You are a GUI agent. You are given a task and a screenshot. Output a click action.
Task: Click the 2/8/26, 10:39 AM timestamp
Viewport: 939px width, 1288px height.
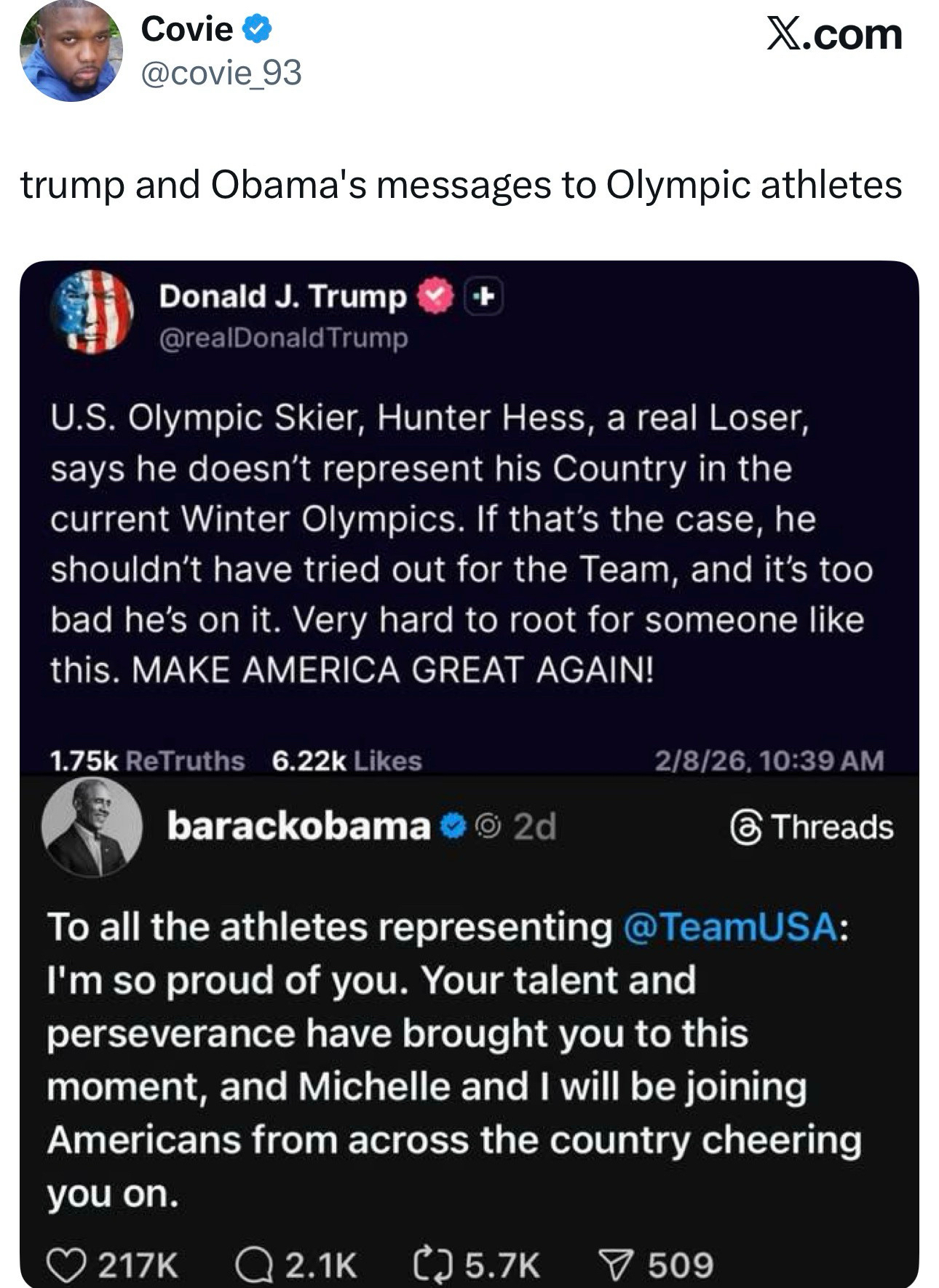pyautogui.click(x=769, y=761)
